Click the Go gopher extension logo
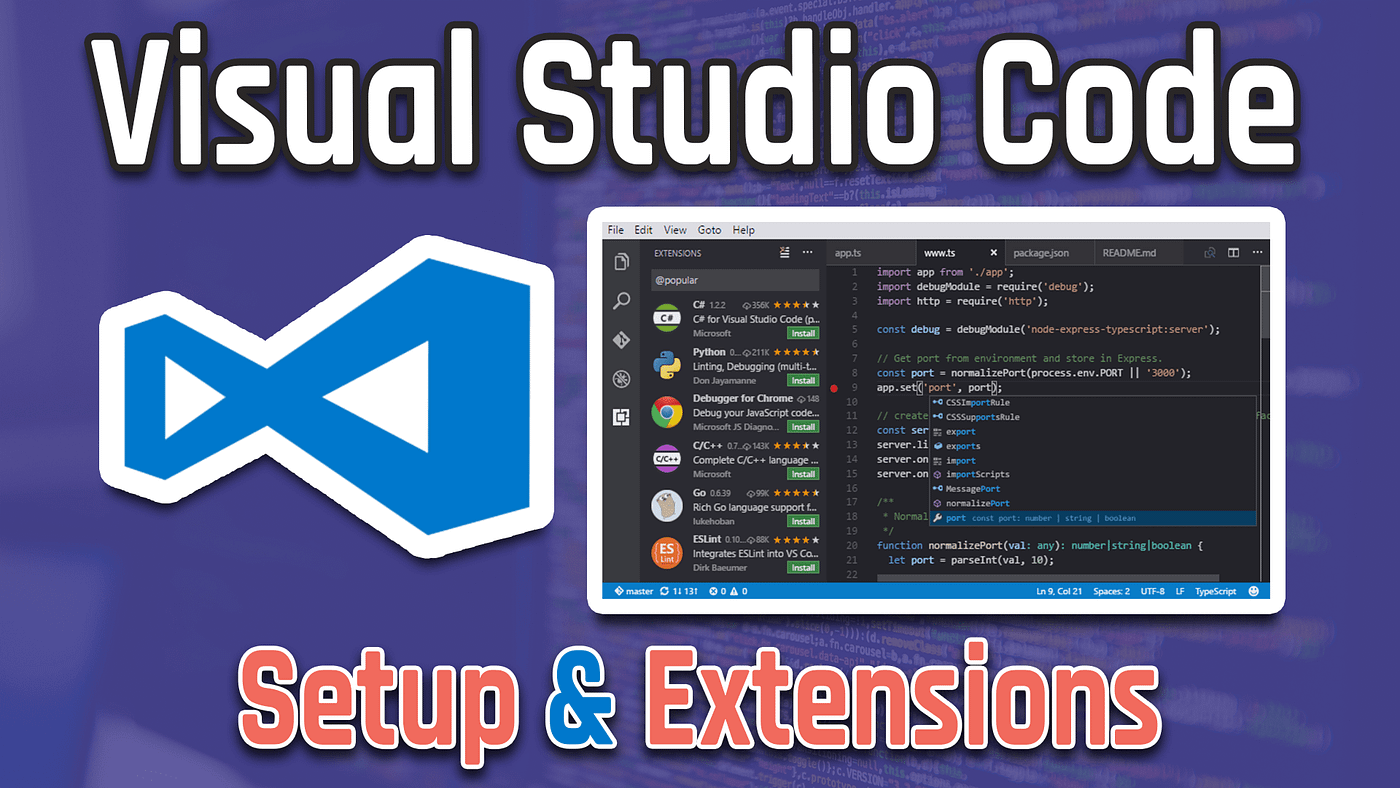Viewport: 1400px width, 788px height. click(x=667, y=506)
